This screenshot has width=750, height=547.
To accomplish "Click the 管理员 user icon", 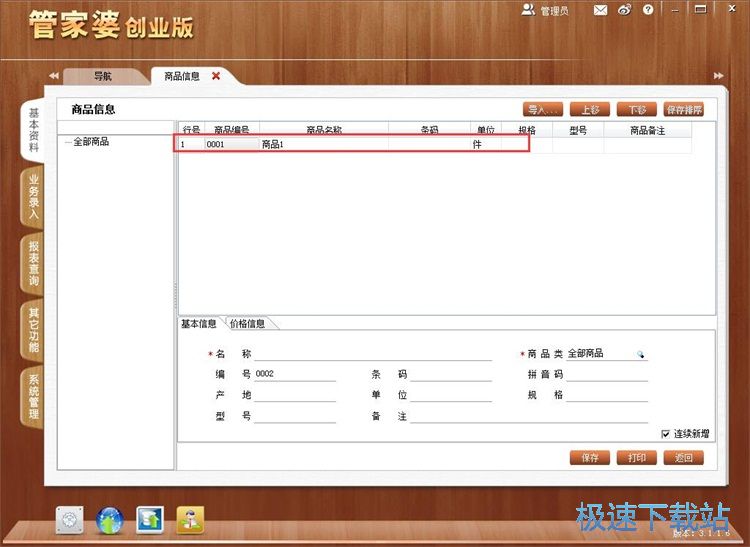I will click(528, 10).
